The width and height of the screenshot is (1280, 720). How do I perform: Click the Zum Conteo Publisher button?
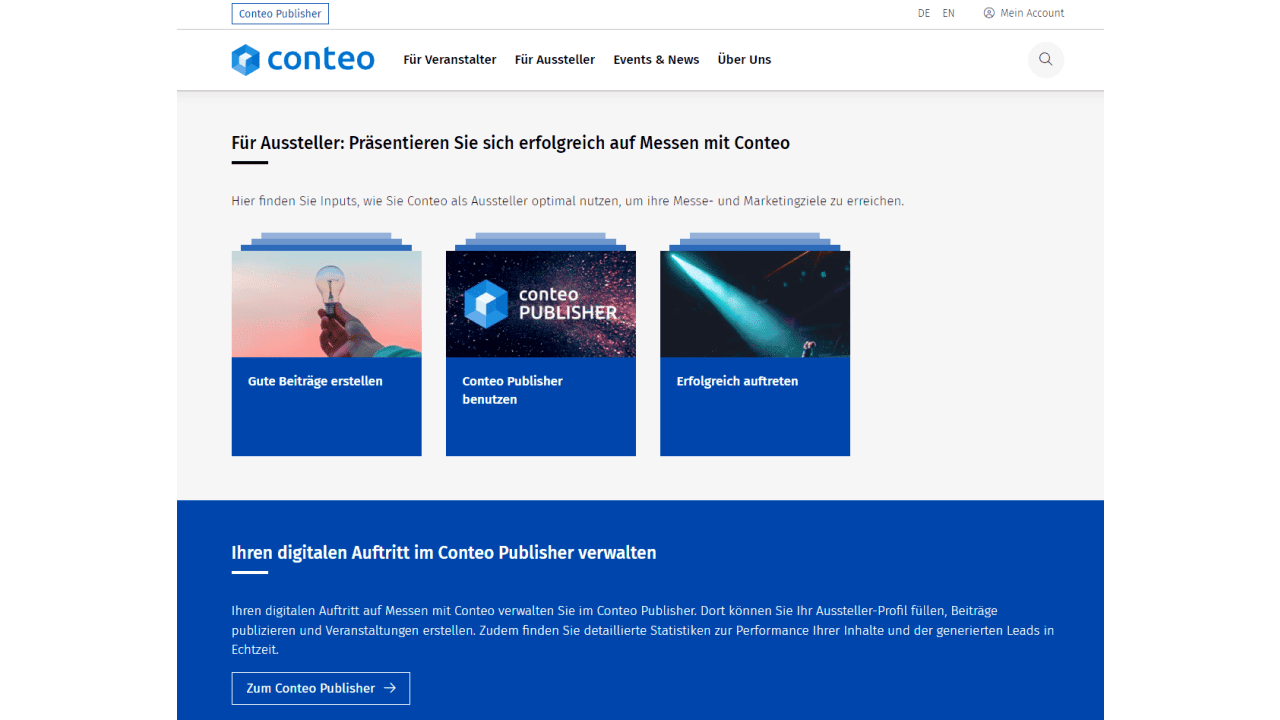321,688
